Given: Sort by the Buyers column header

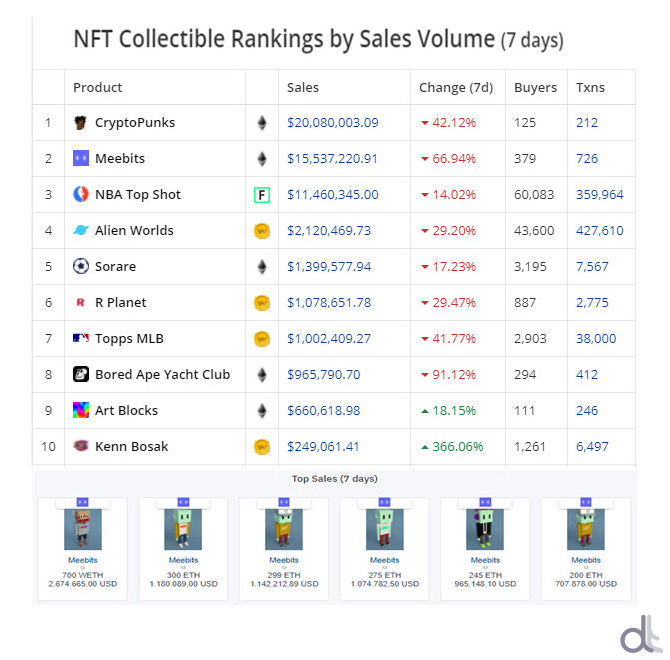Looking at the screenshot, I should pyautogui.click(x=535, y=87).
